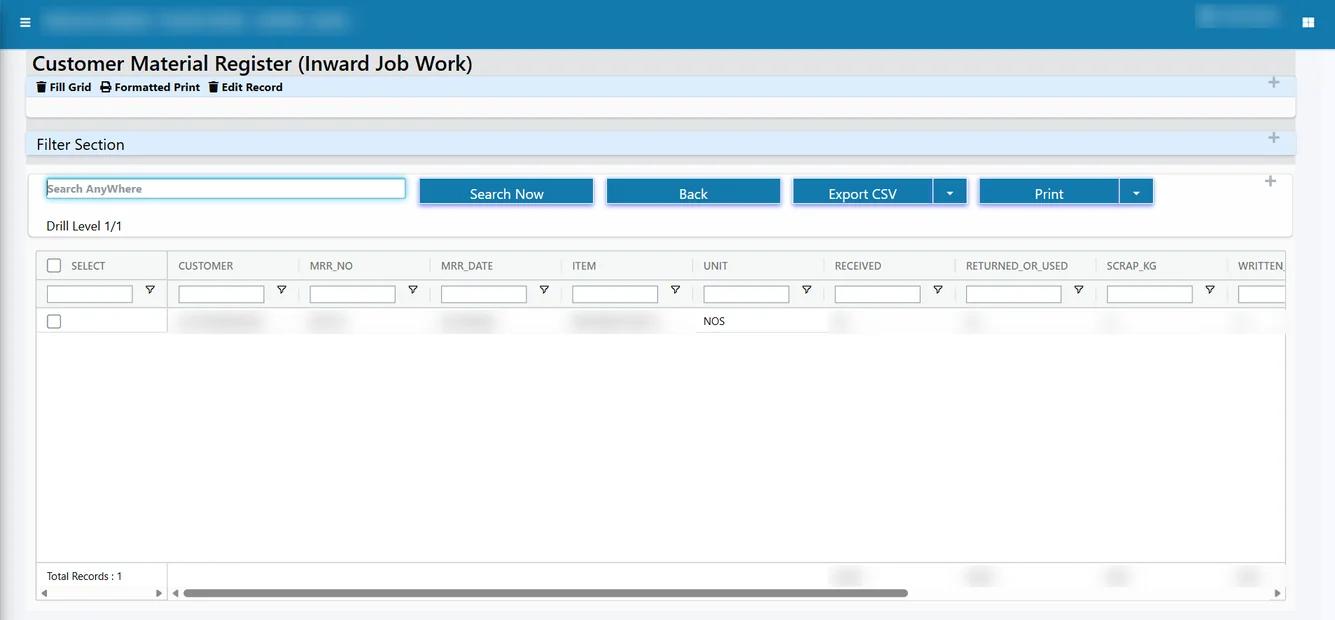
Task: Tick the checkbox of the NOS row
Action: point(54,321)
